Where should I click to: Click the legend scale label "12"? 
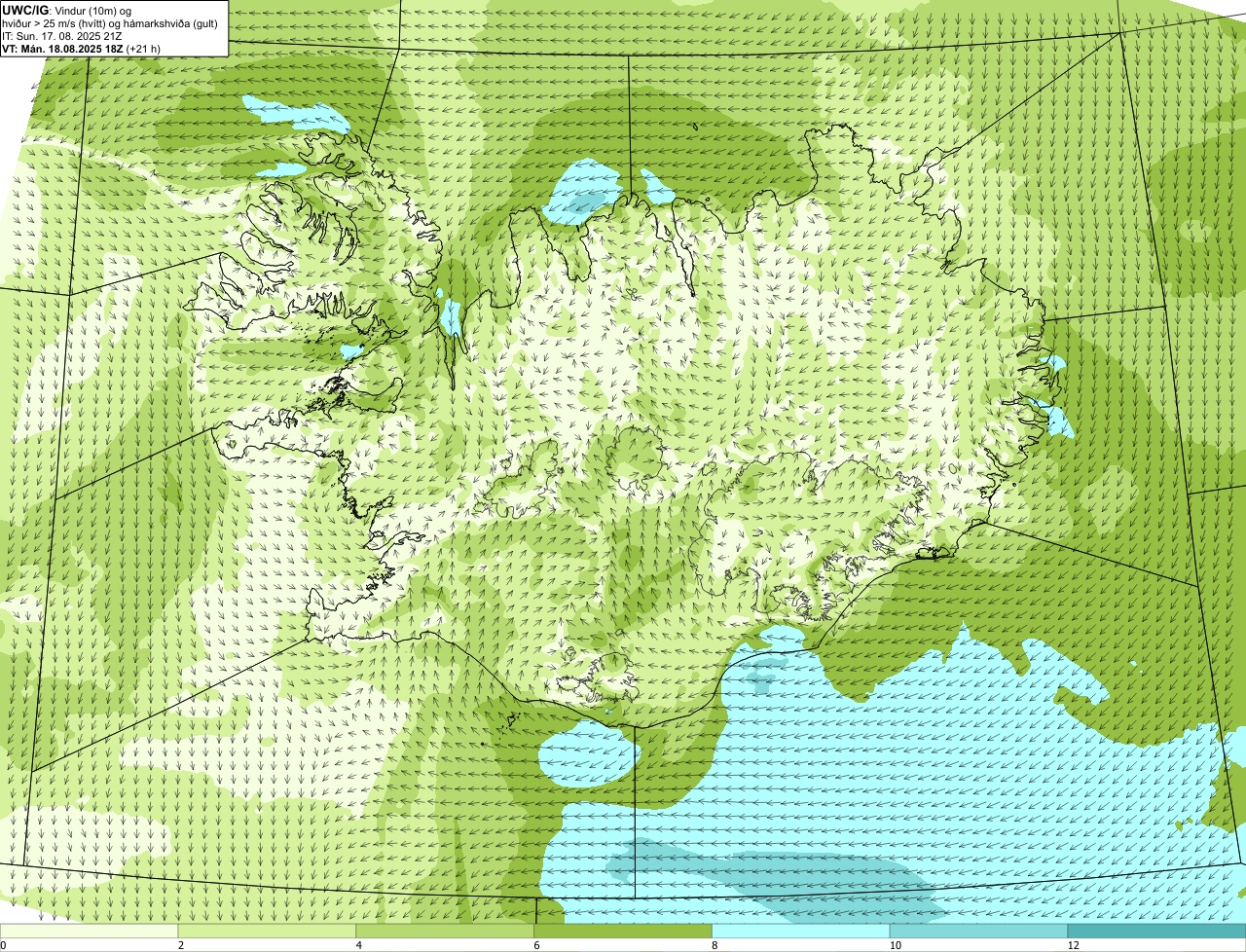pyautogui.click(x=1073, y=945)
